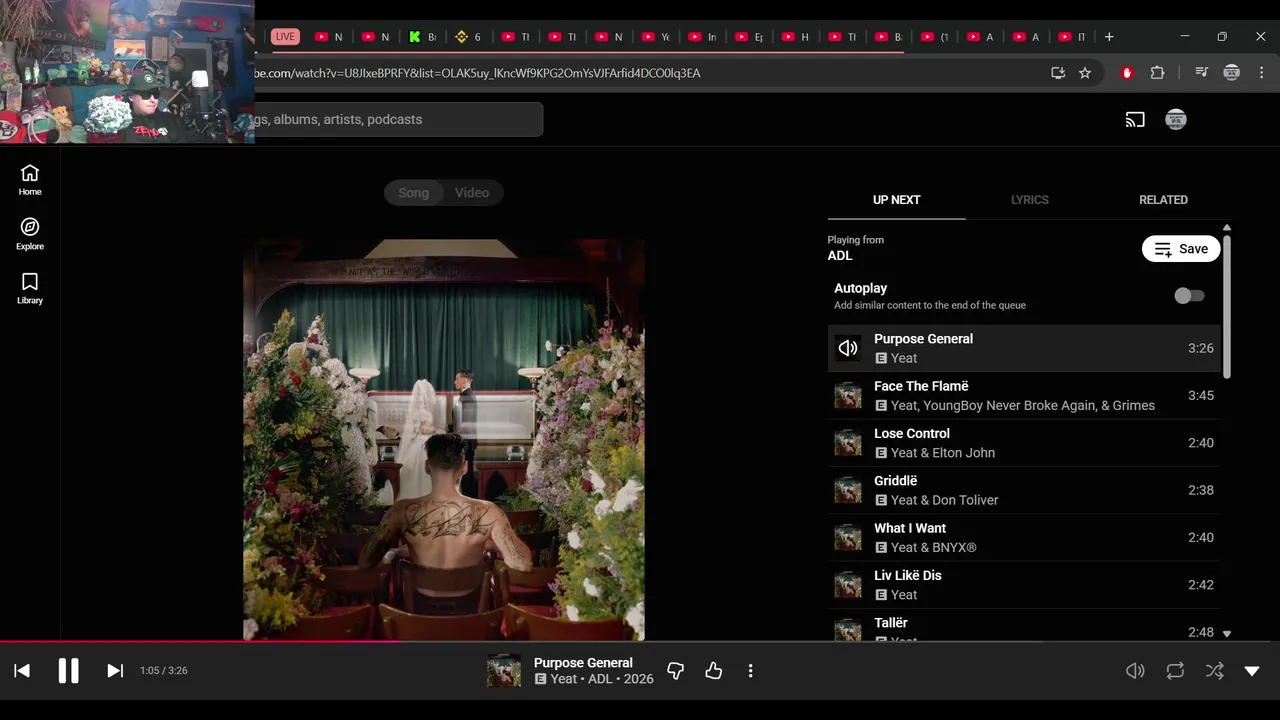This screenshot has width=1280, height=720.
Task: Play Lose Control from queue
Action: click(1024, 443)
